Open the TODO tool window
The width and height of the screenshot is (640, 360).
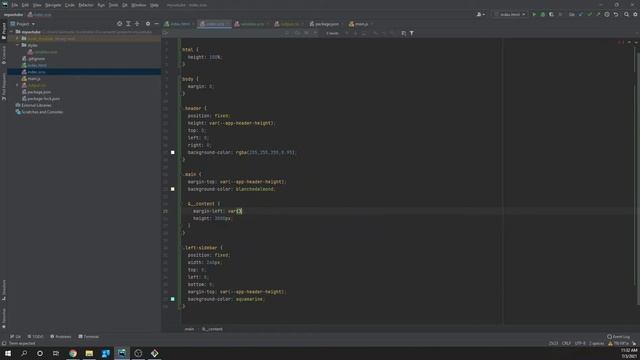tap(35, 337)
